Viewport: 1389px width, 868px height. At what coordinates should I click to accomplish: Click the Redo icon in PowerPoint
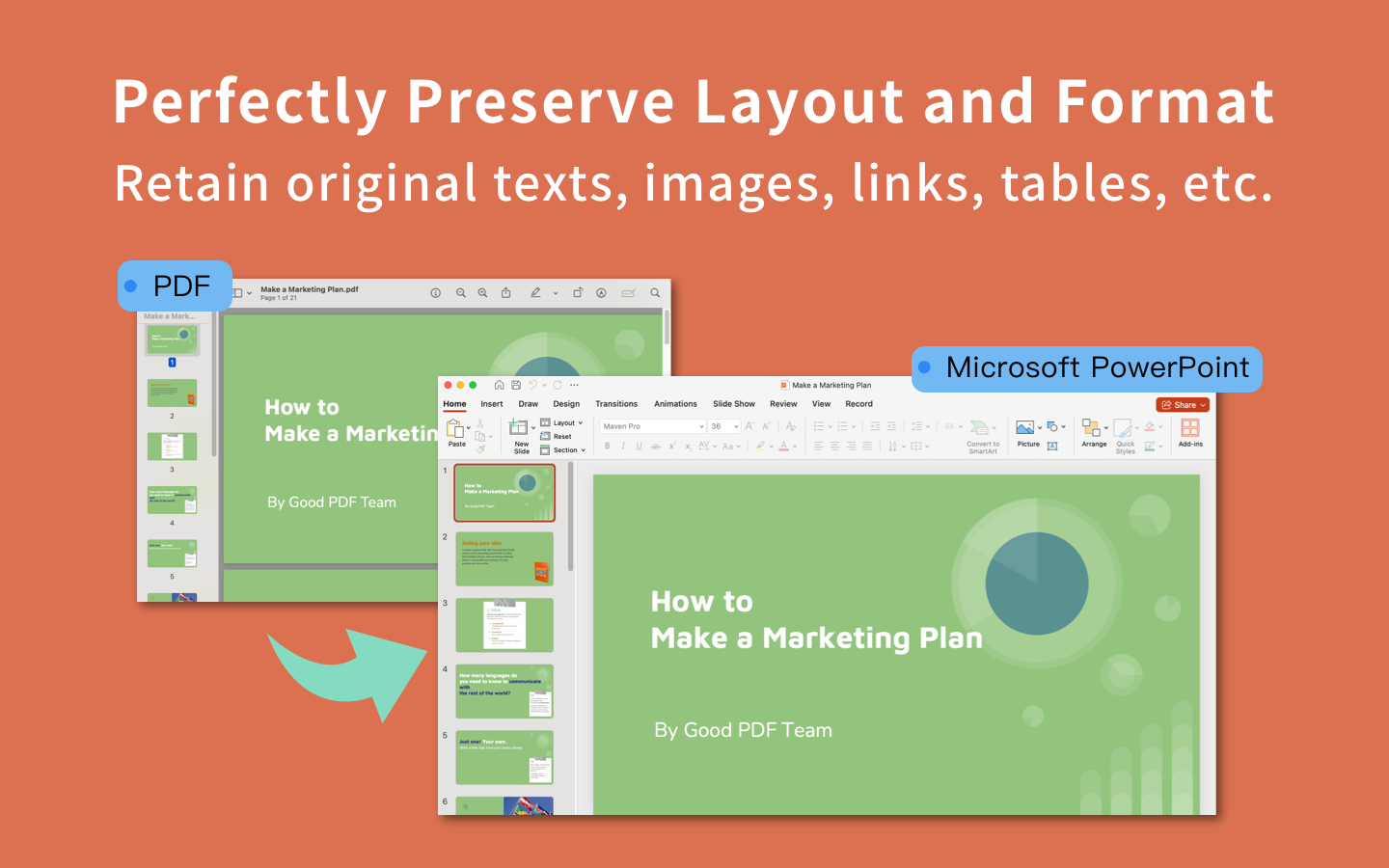(x=558, y=385)
